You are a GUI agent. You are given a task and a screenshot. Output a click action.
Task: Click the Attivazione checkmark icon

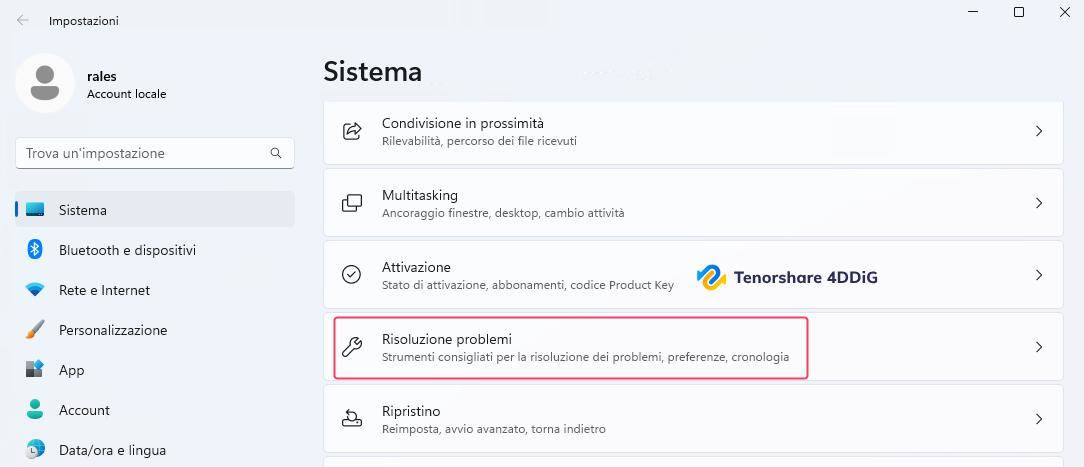point(352,275)
